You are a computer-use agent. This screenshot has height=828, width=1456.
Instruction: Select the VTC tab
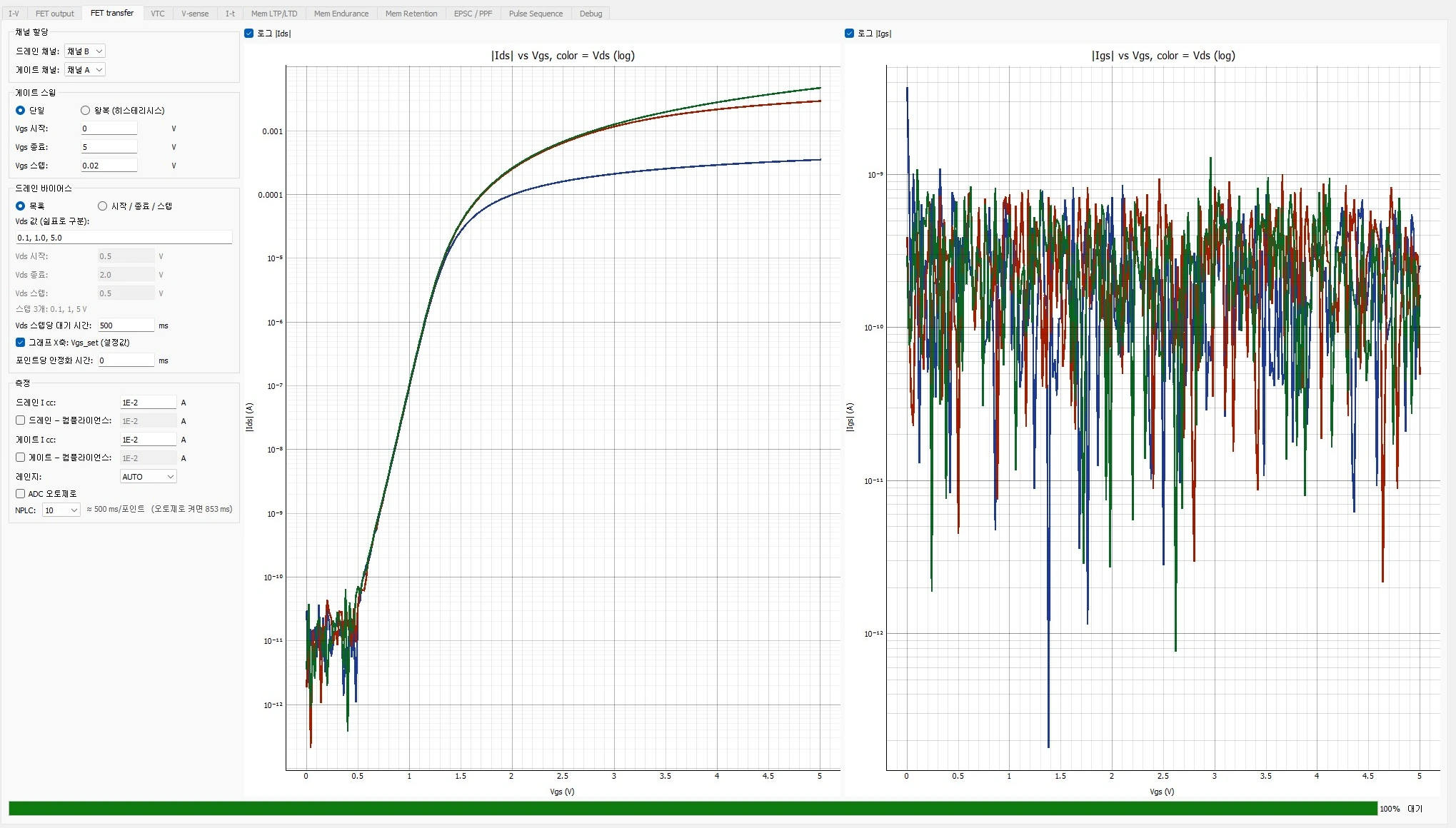(x=158, y=14)
